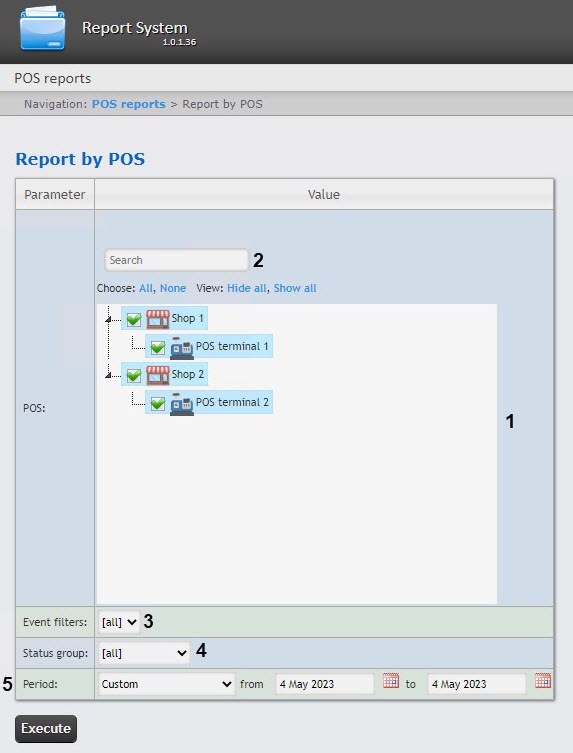Collapse the Shop 1 tree node
This screenshot has height=753, width=573.
click(109, 319)
